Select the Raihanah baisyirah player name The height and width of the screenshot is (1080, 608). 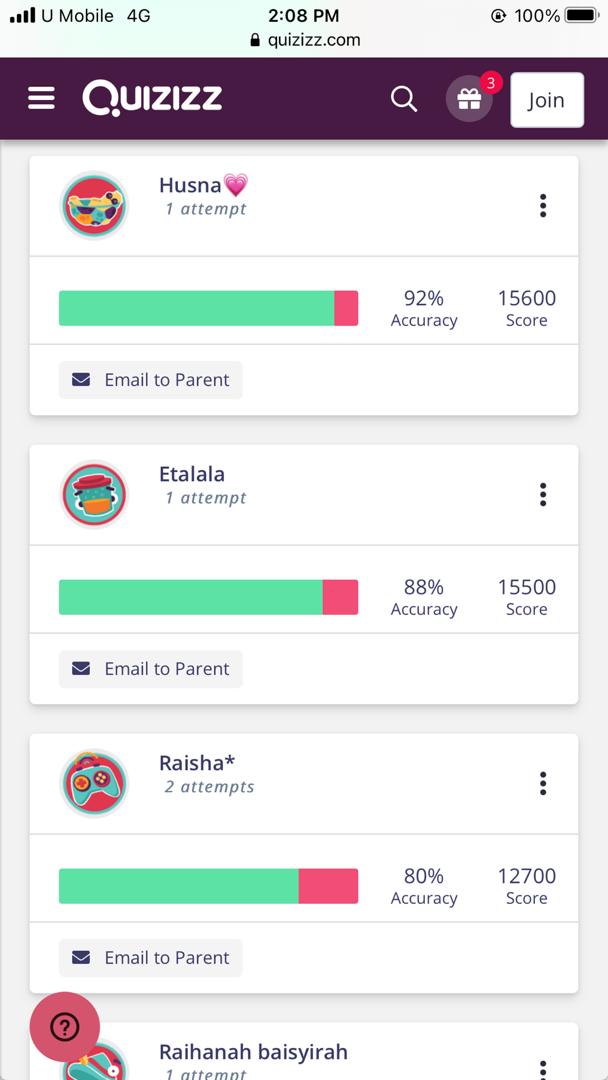click(253, 1052)
